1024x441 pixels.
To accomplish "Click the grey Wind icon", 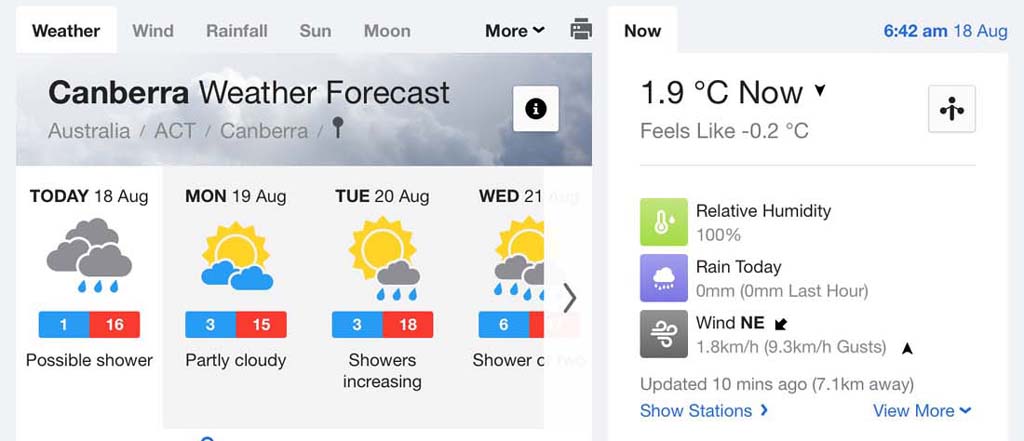I will tap(664, 334).
